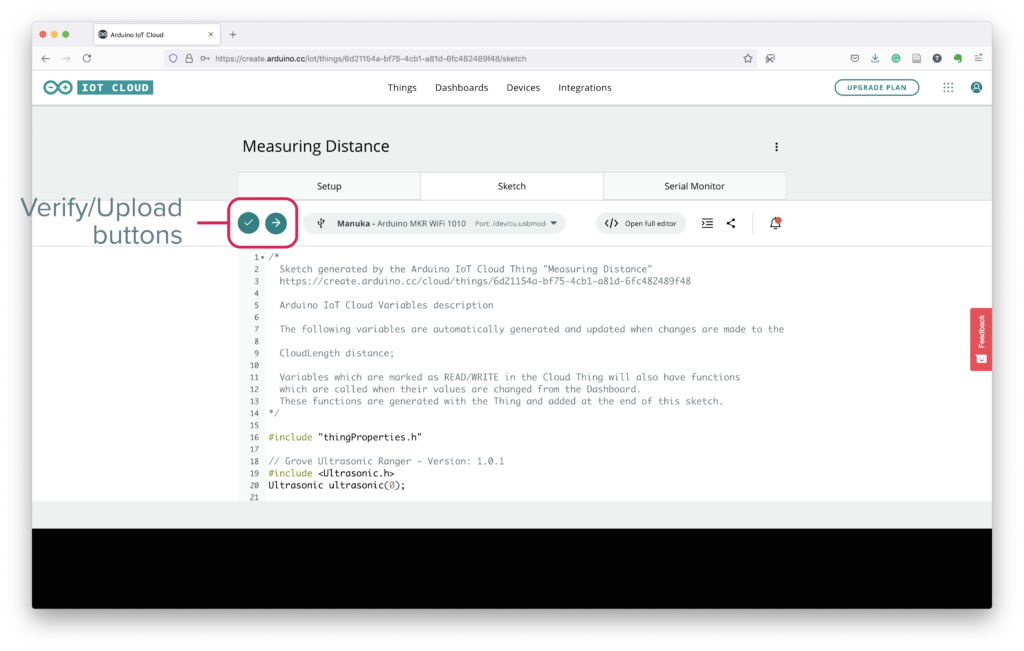This screenshot has height=651, width=1024.
Task: Click the screenshot tool icon in address bar
Action: (770, 58)
